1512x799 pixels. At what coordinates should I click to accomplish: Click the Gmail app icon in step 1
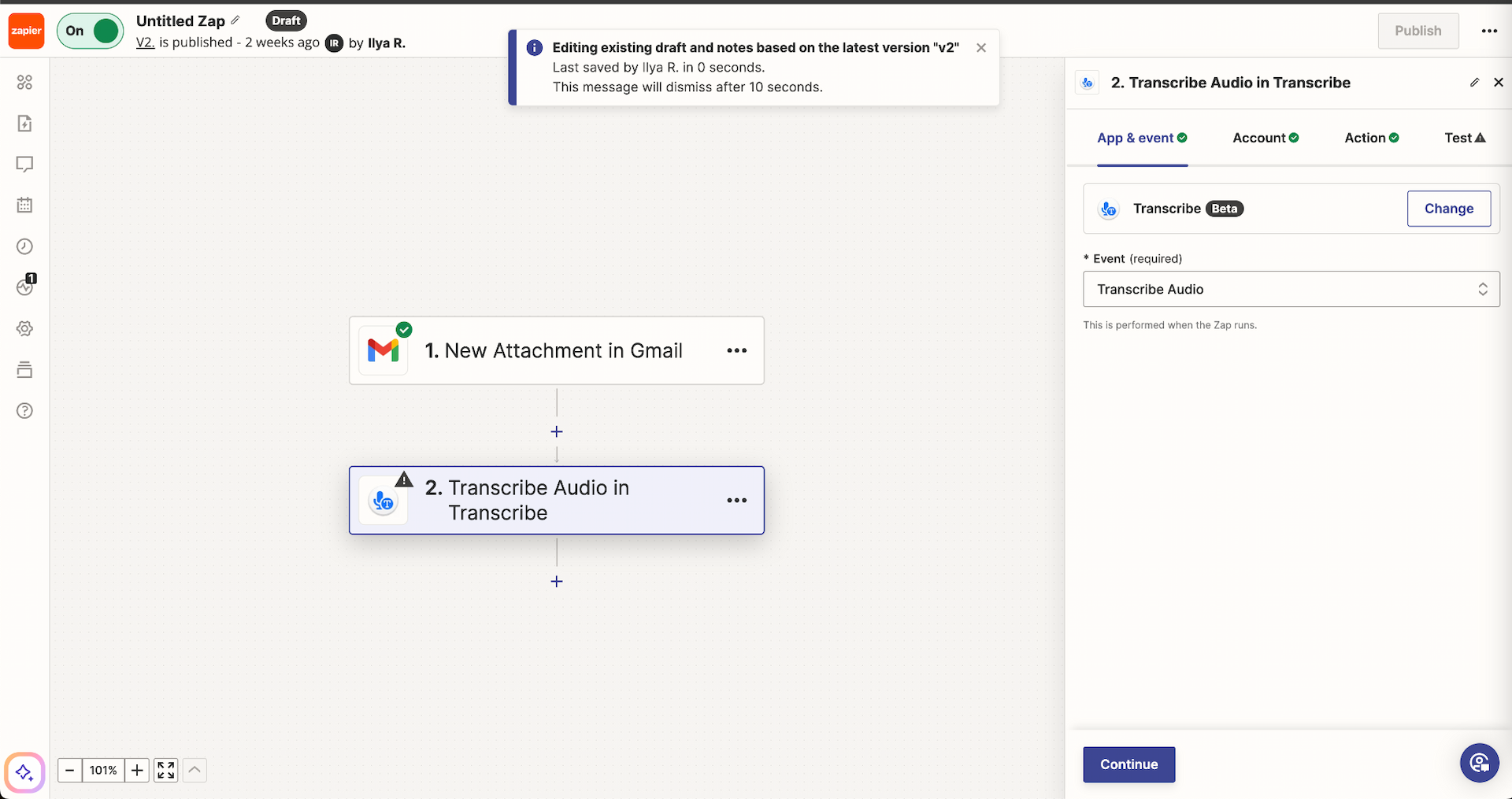pyautogui.click(x=383, y=350)
